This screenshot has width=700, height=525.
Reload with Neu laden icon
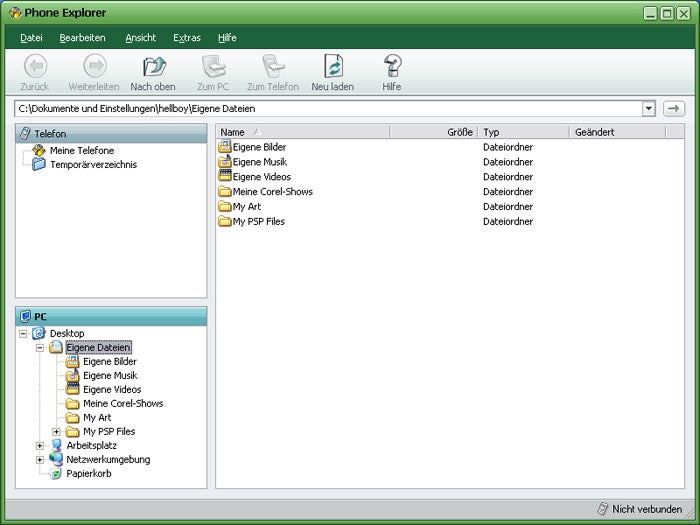click(x=333, y=66)
